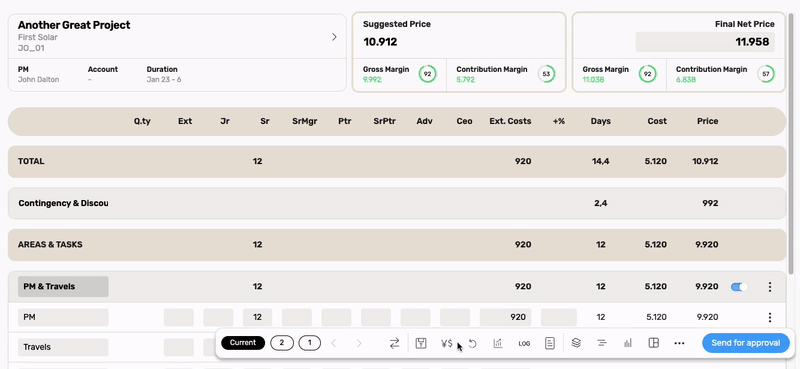The width and height of the screenshot is (800, 369).
Task: Open the LOG icon in toolbar
Action: pos(524,343)
